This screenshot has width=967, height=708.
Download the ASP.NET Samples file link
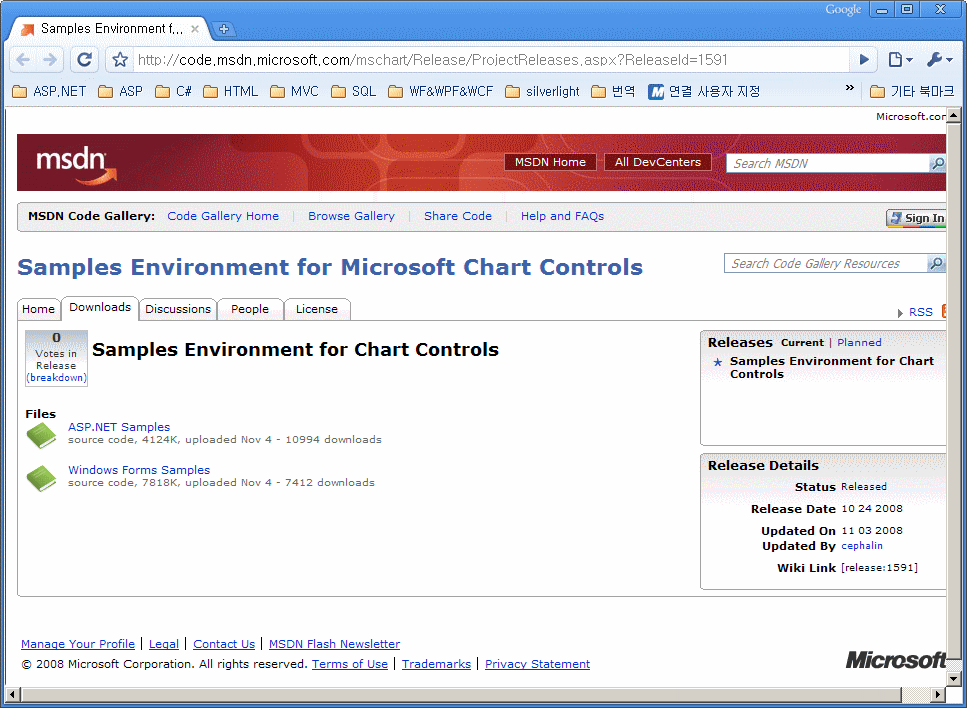[119, 427]
